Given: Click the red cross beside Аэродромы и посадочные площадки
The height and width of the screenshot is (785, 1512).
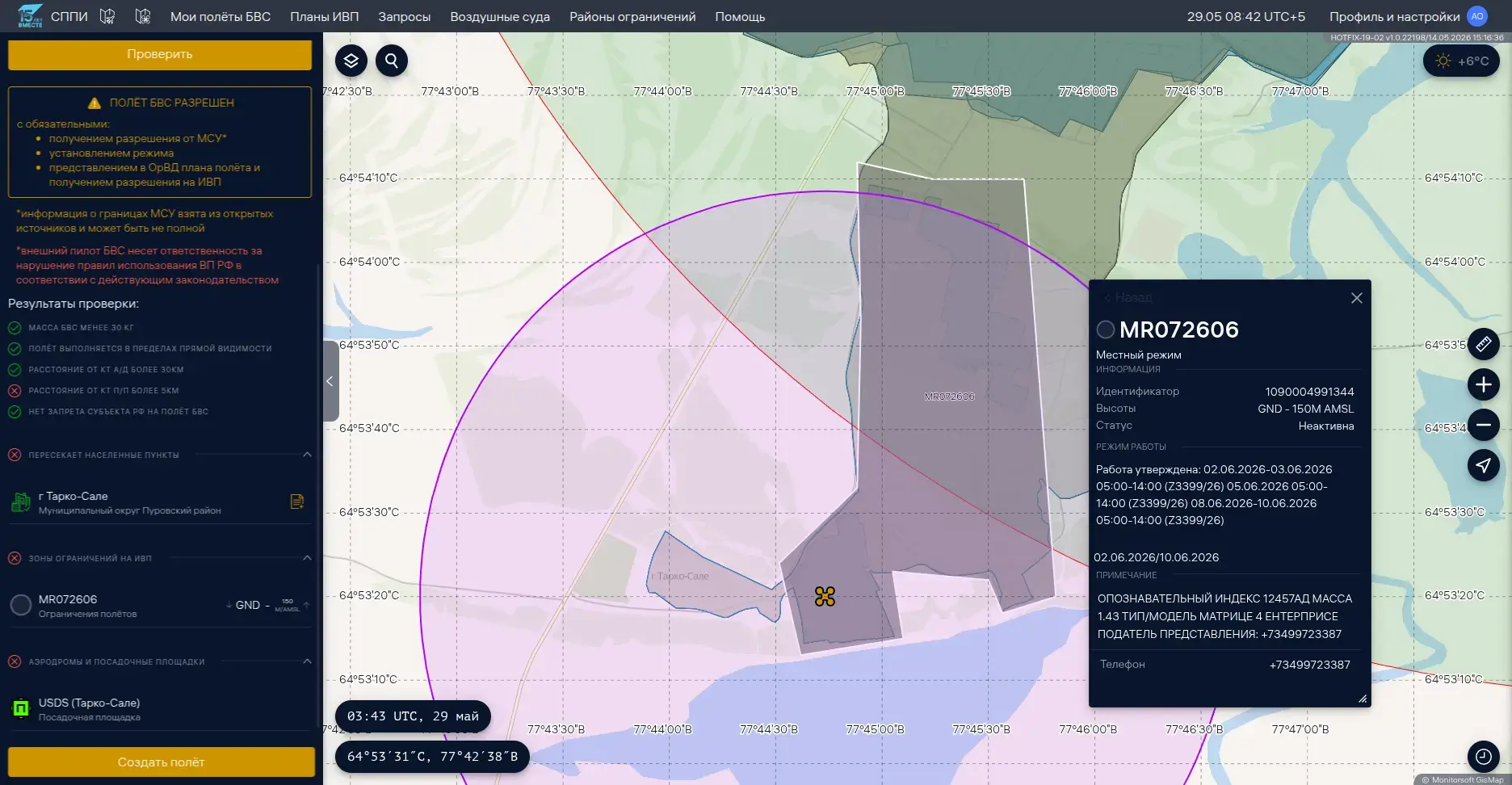Looking at the screenshot, I should coord(15,661).
